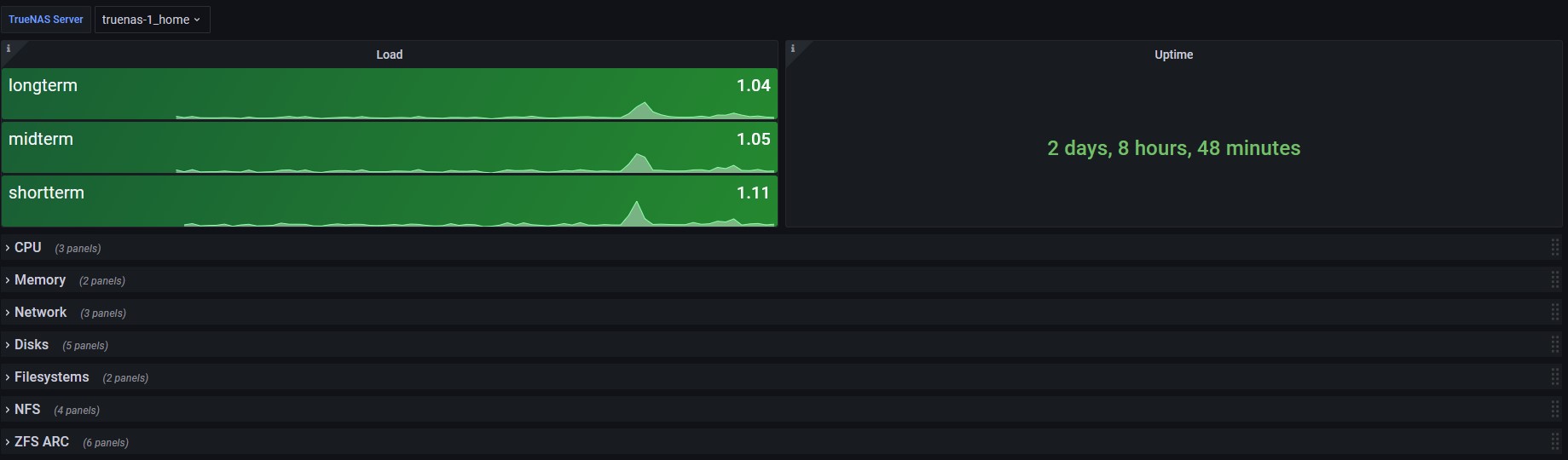Open the Uptime panel title menu
1568x460 pixels.
coord(1173,55)
